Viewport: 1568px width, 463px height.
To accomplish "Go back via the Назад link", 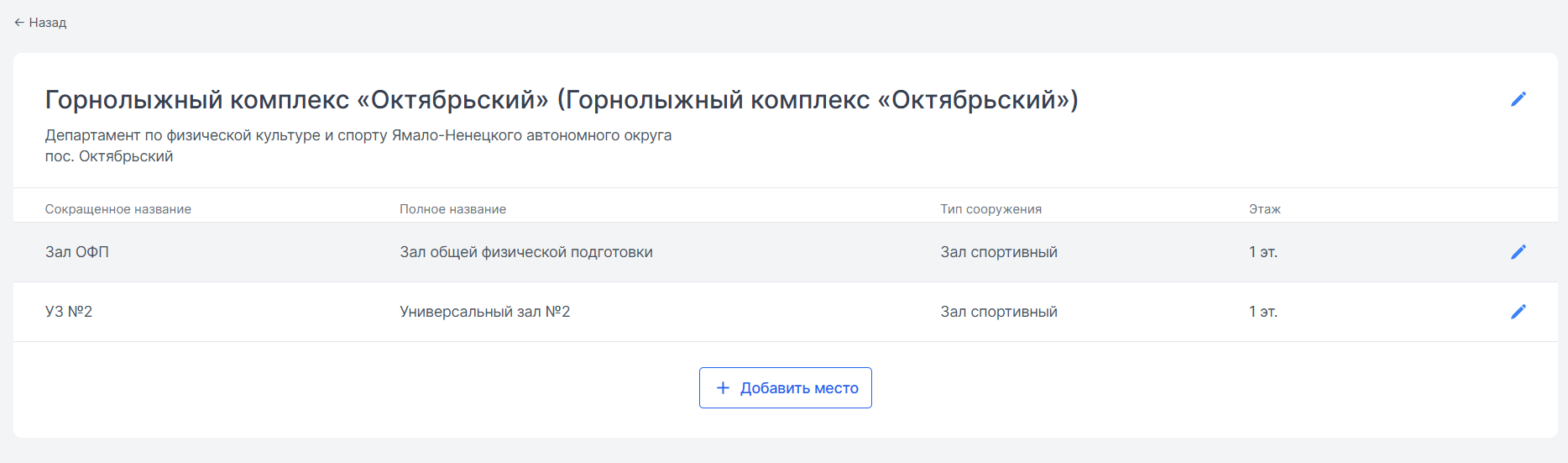I will pyautogui.click(x=40, y=23).
